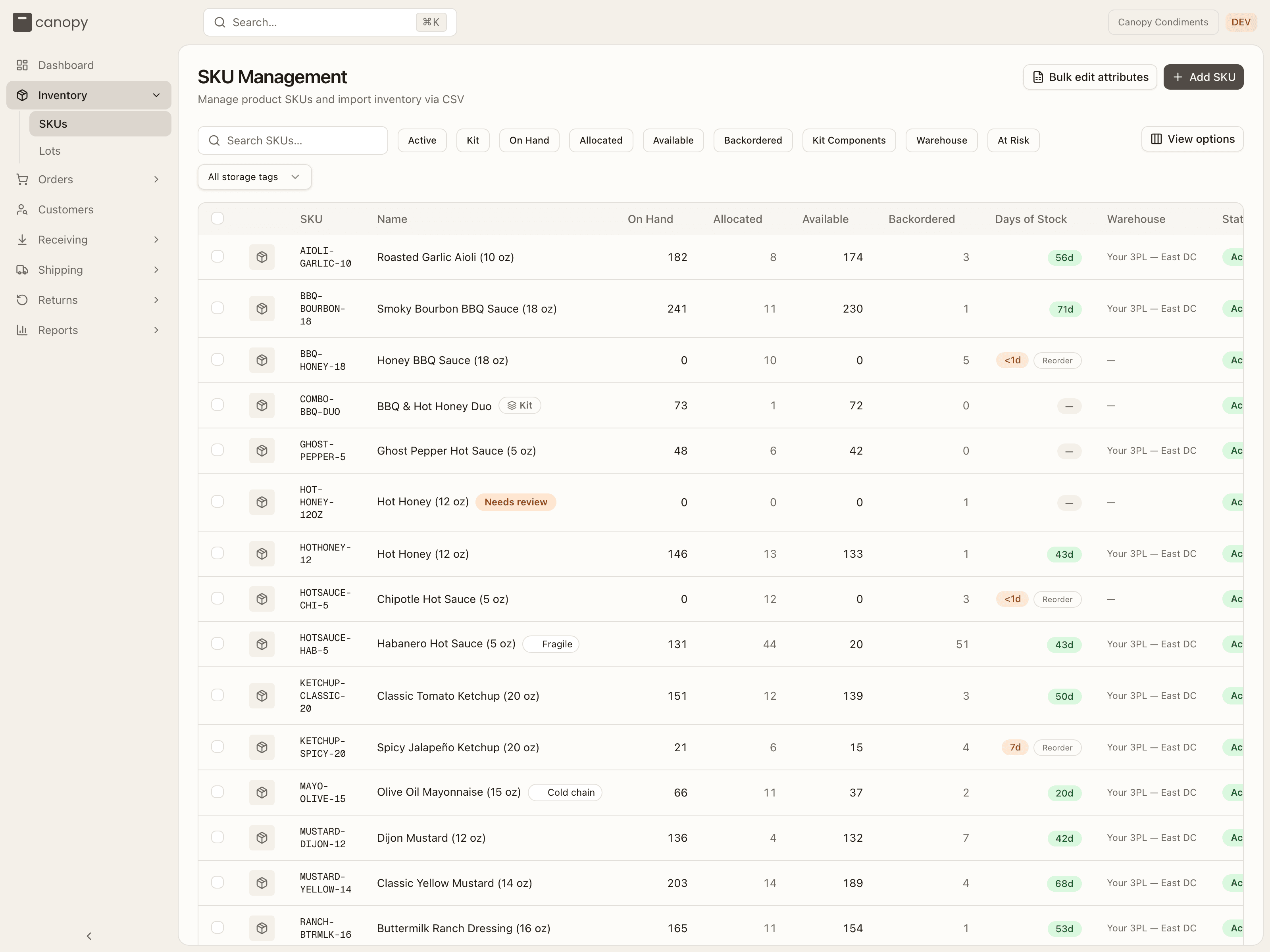
Task: Expand the Receiving submenu chevron
Action: (156, 239)
